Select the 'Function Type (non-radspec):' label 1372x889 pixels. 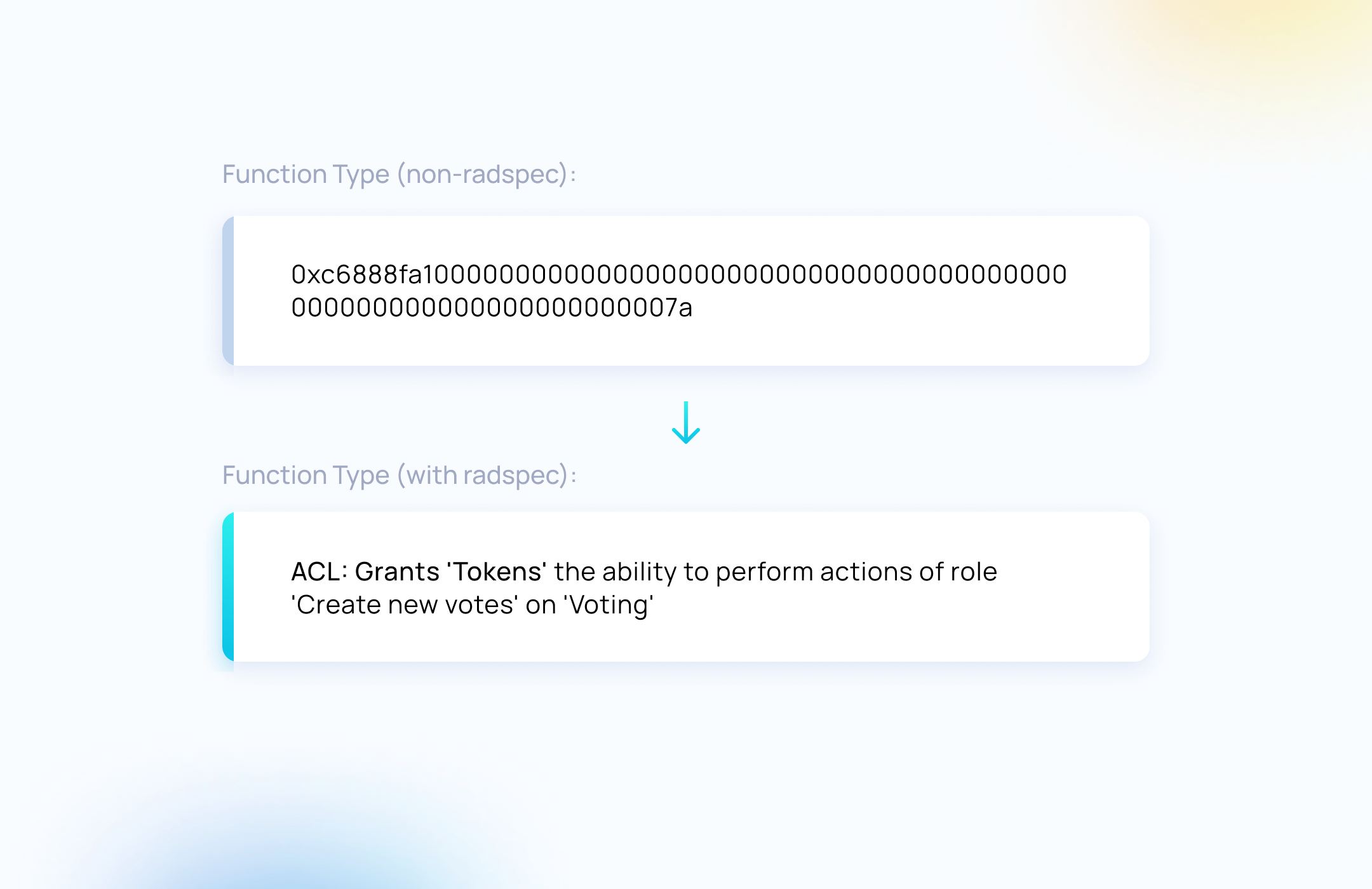click(399, 175)
